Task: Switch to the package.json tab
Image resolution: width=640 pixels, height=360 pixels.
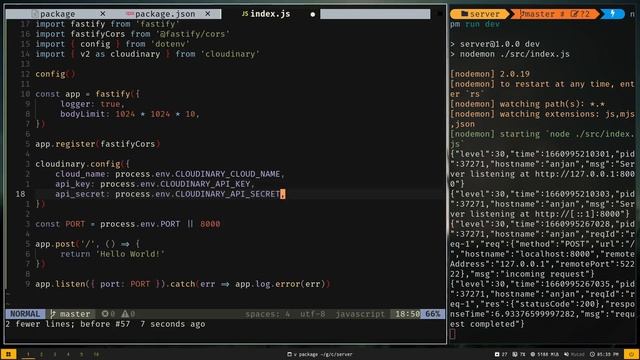Action: [165, 14]
